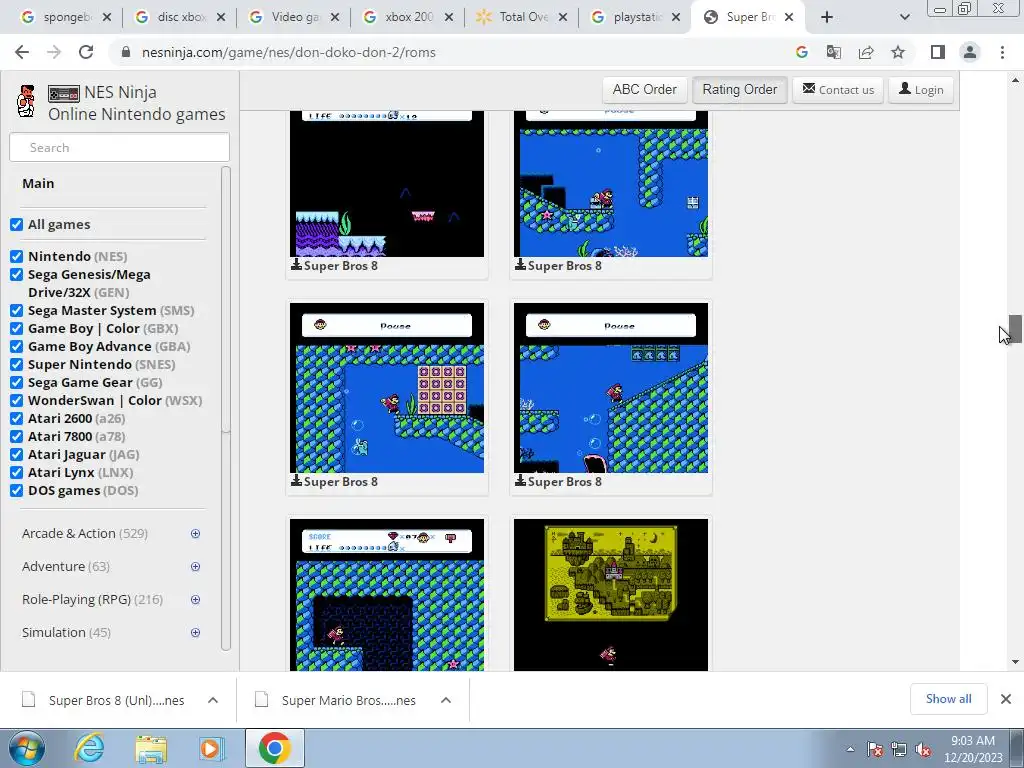Viewport: 1024px width, 768px height.
Task: Click the Rating Order button
Action: pos(740,89)
